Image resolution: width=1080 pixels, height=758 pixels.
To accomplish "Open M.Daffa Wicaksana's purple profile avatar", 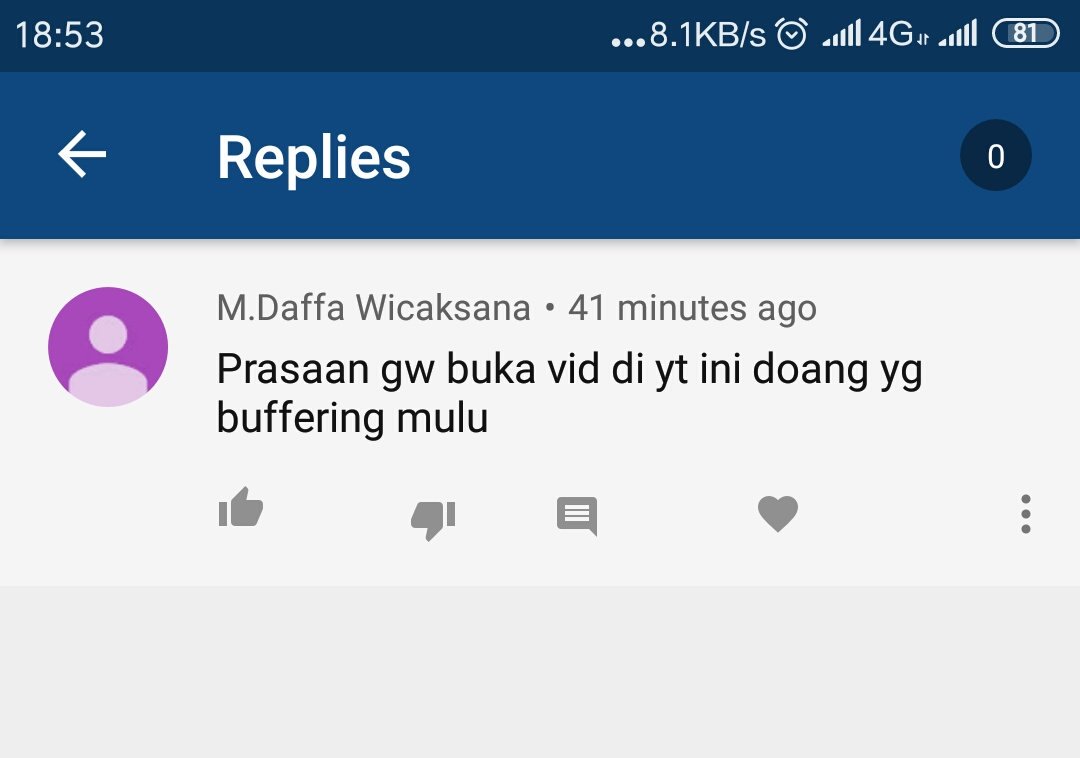I will [x=108, y=346].
